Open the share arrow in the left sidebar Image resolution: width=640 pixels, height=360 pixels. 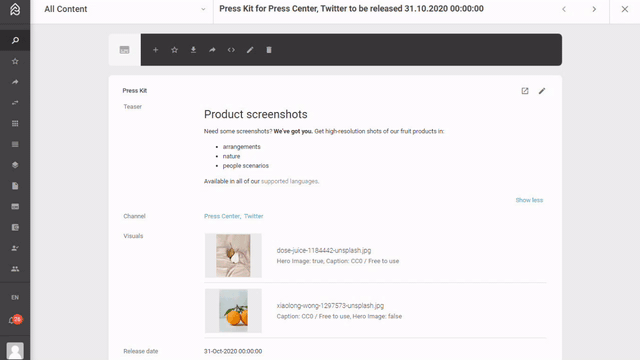(x=15, y=82)
